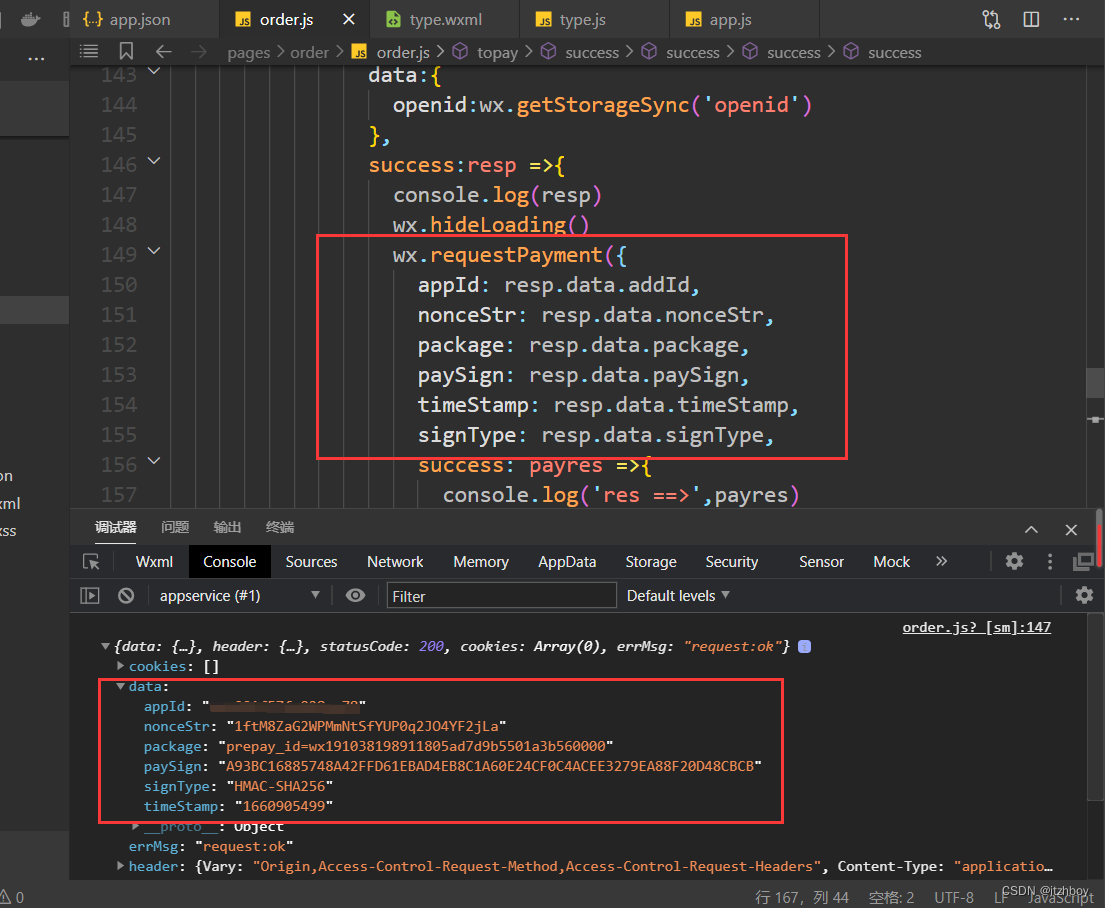1105x908 pixels.
Task: Open the Mock devtools tab
Action: [891, 562]
